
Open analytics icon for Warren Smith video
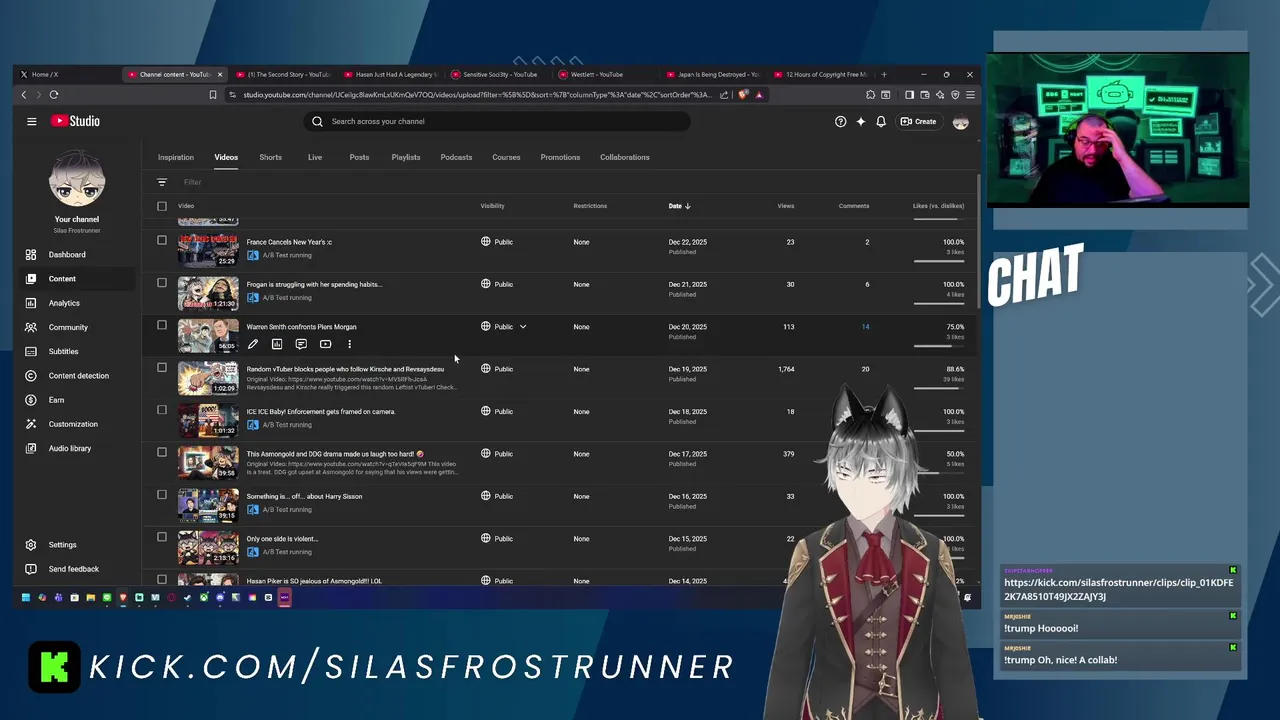coord(277,344)
